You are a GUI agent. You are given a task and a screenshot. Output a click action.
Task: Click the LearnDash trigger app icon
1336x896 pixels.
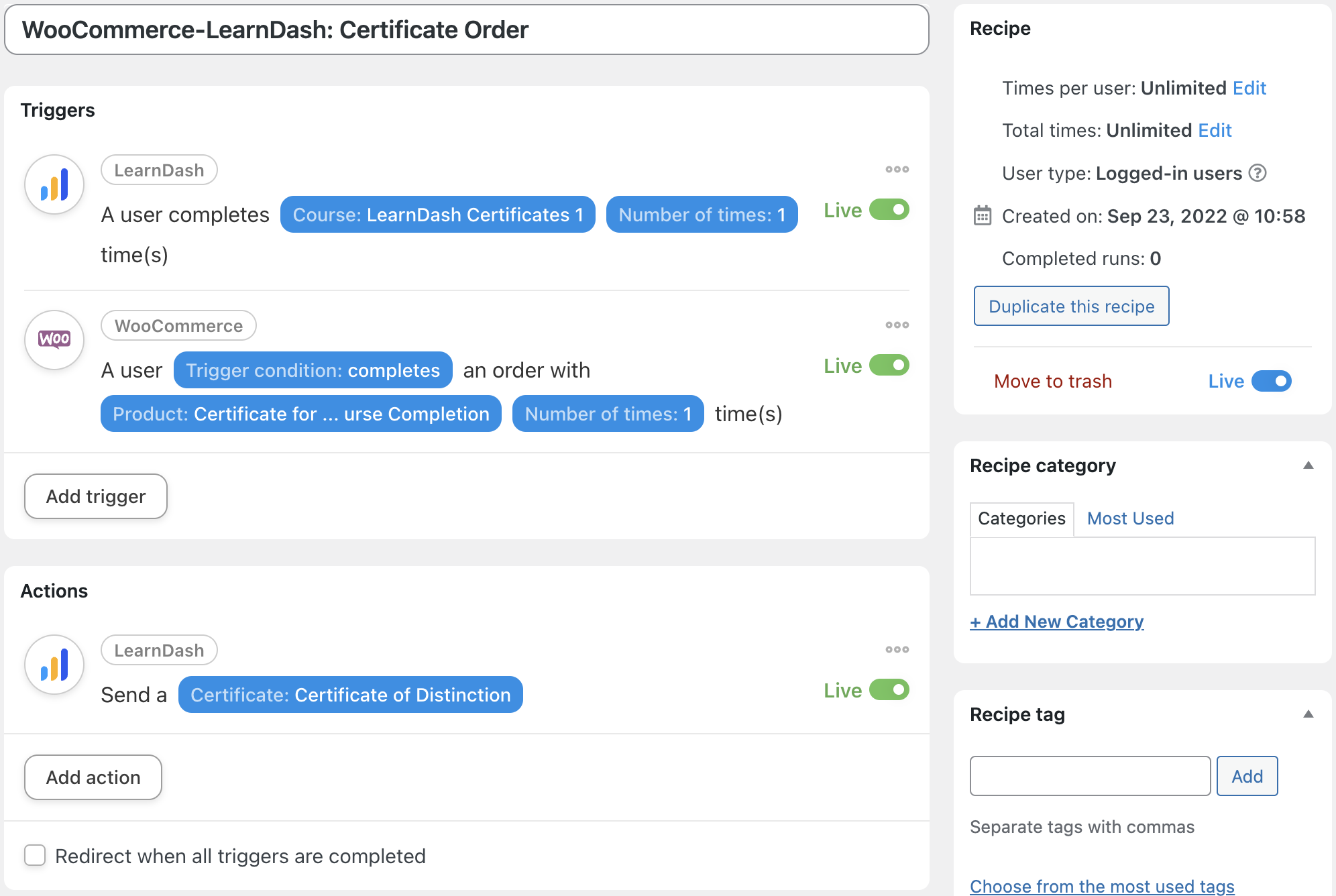54,184
